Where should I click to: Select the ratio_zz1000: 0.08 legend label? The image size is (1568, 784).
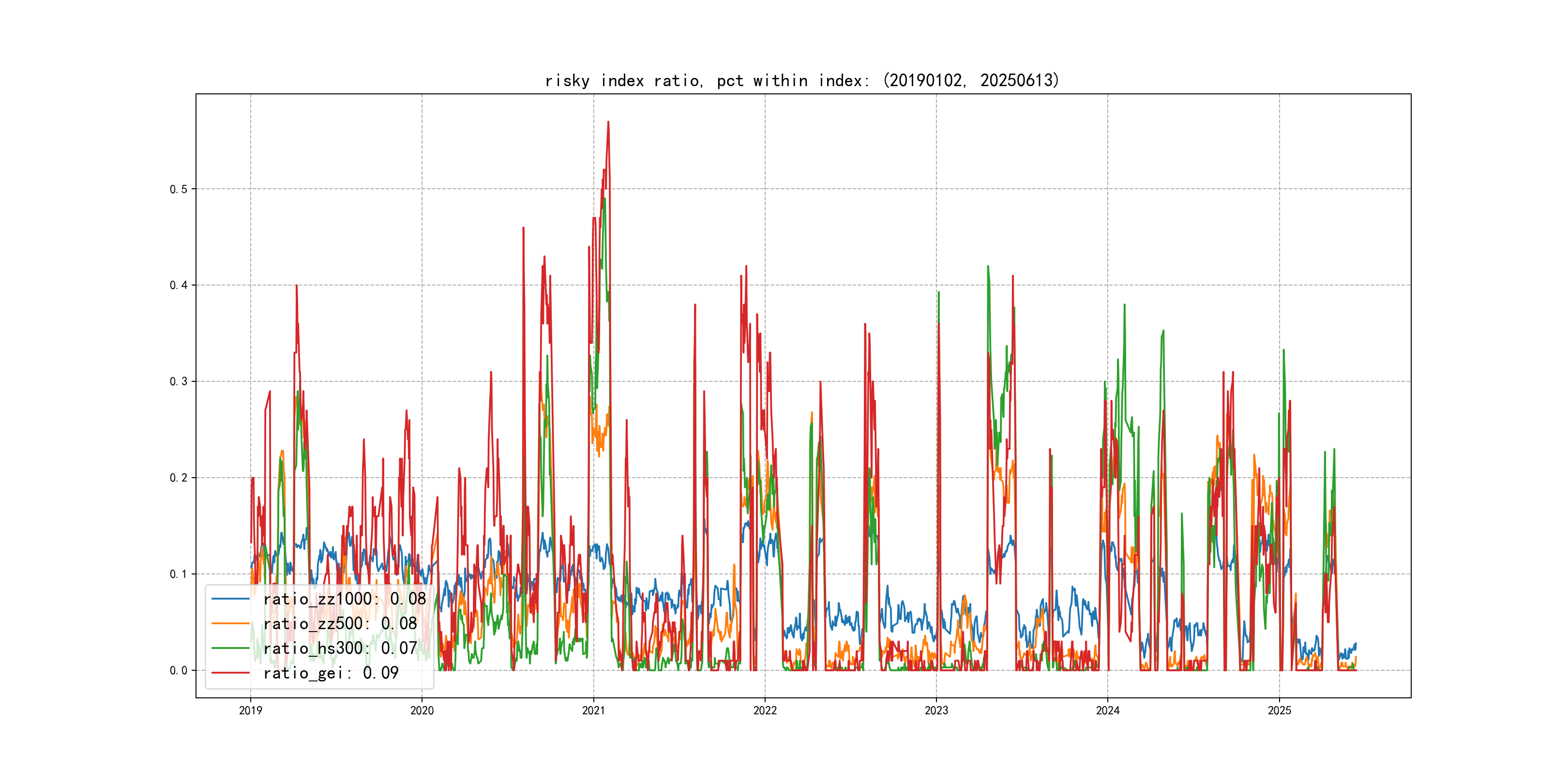pos(345,599)
